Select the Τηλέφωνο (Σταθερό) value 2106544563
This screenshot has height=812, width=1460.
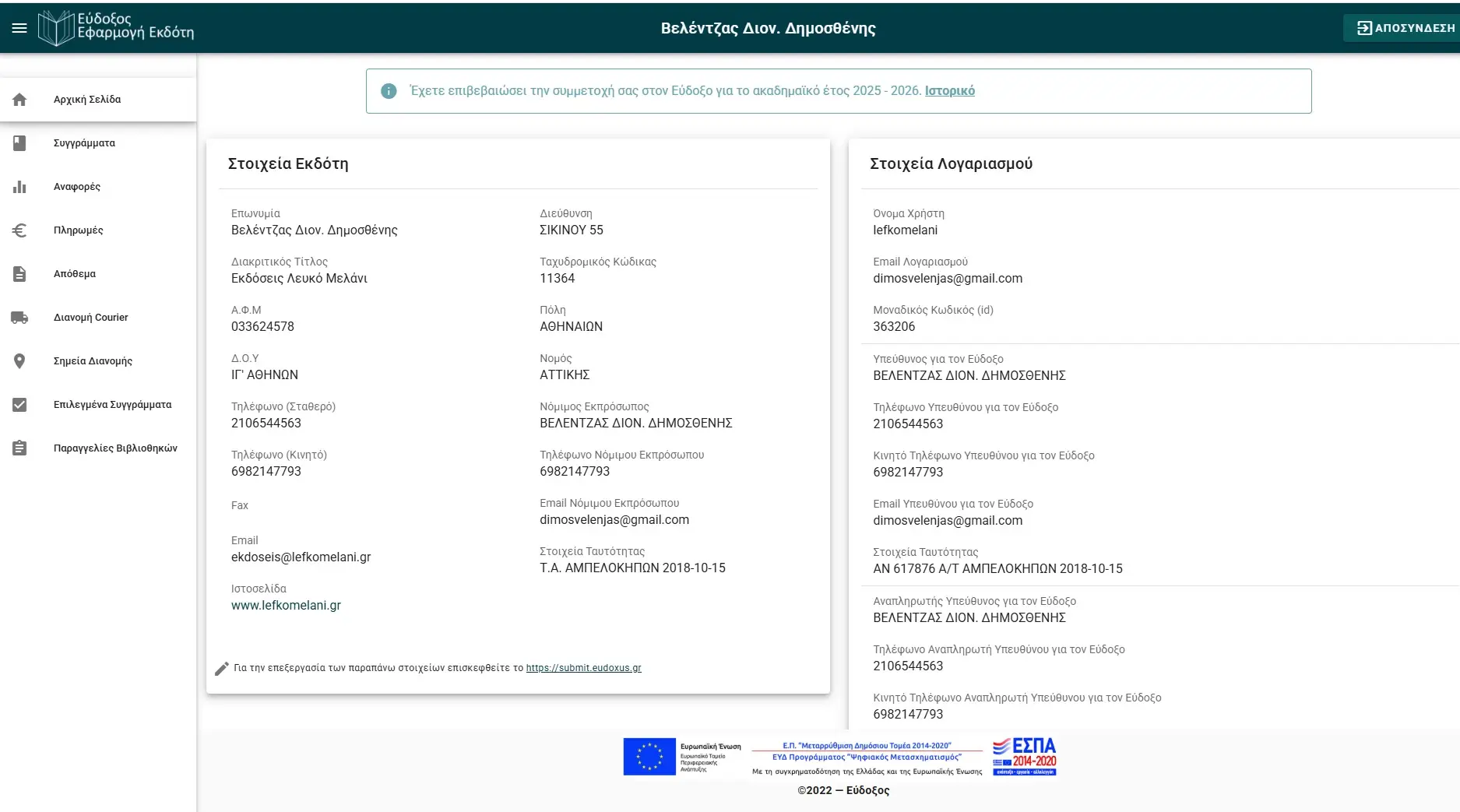click(266, 424)
